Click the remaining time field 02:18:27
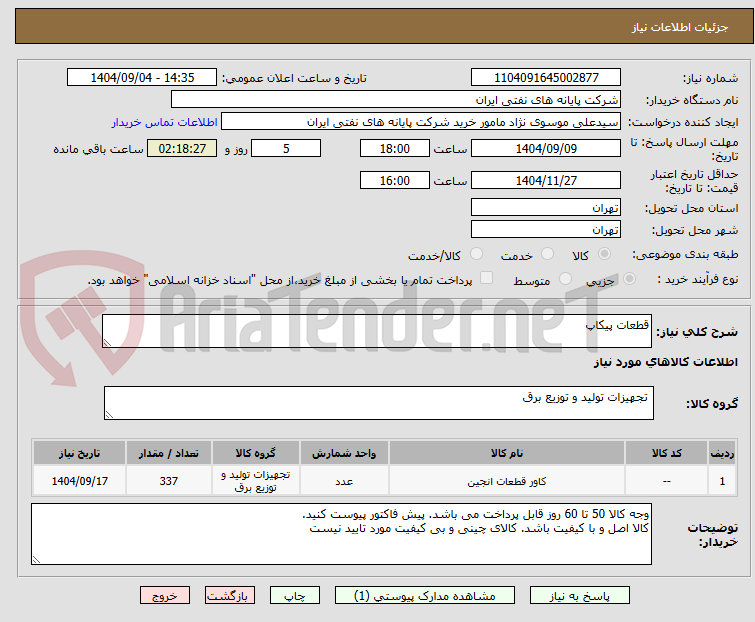755x622 pixels. (182, 148)
